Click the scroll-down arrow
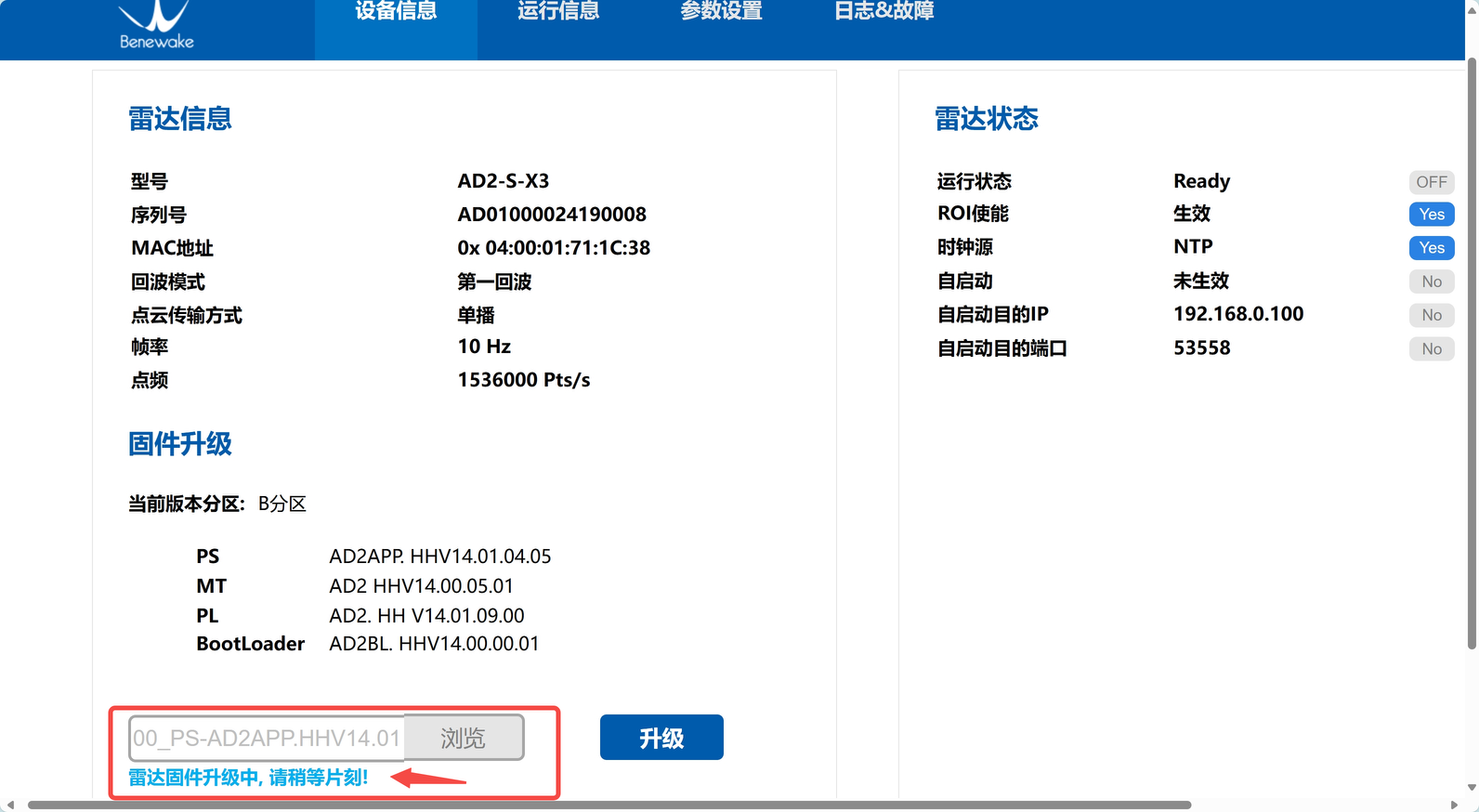The image size is (1479, 812). [x=1472, y=788]
